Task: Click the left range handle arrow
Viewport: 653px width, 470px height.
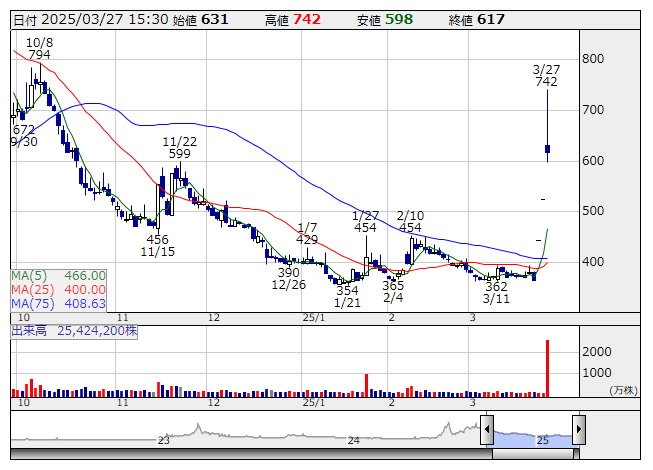Action: 487,429
